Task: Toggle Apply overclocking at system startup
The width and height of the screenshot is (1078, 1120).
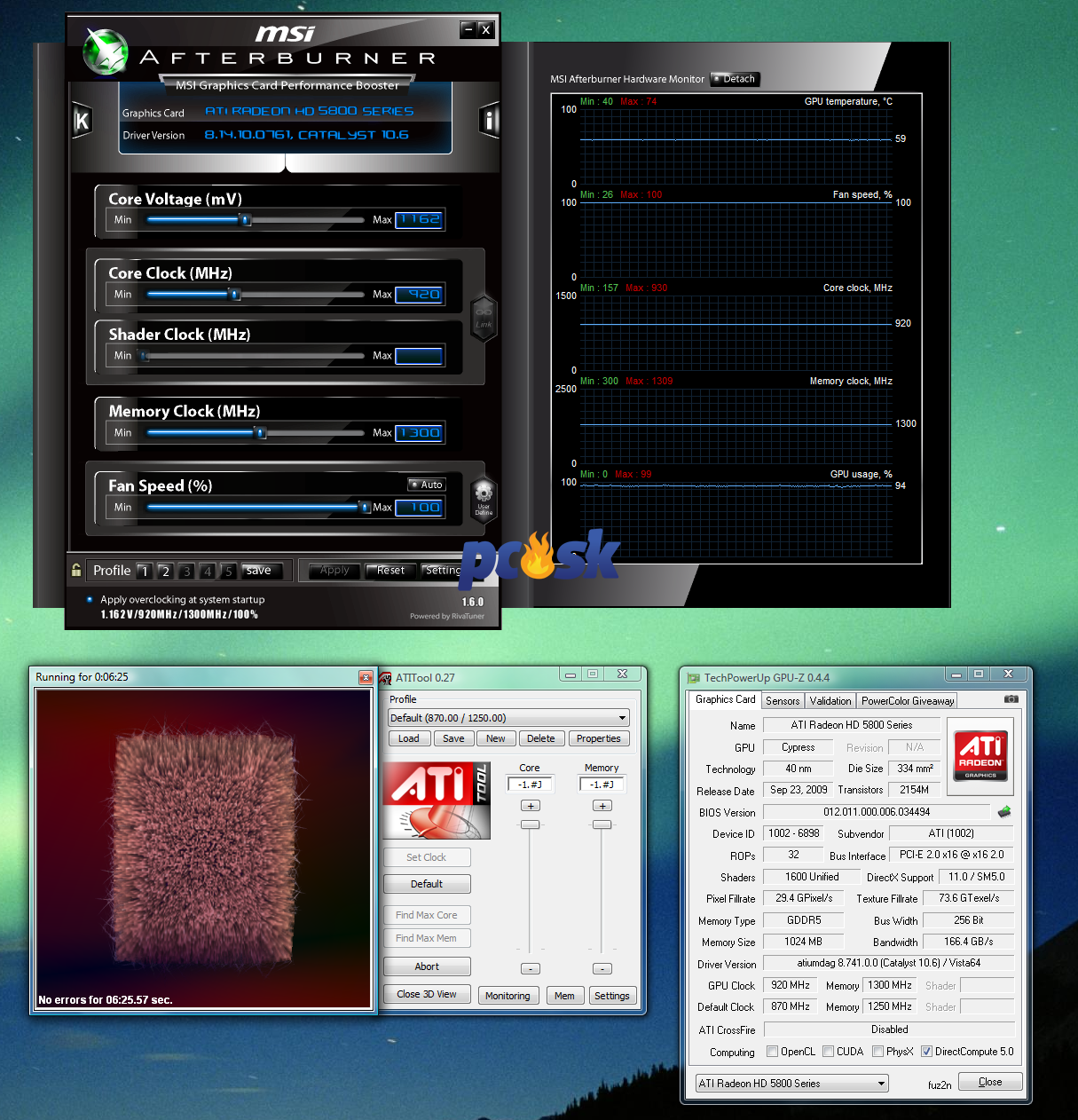Action: pyautogui.click(x=89, y=599)
